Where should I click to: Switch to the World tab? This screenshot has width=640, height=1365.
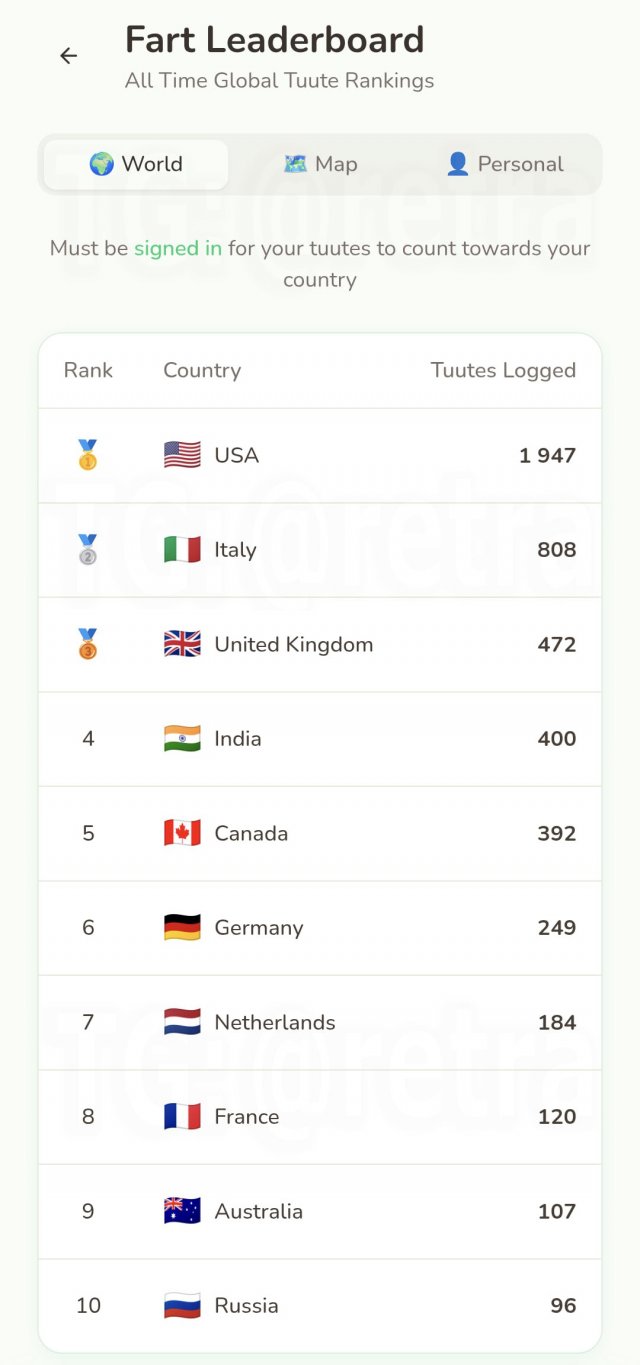[x=136, y=164]
